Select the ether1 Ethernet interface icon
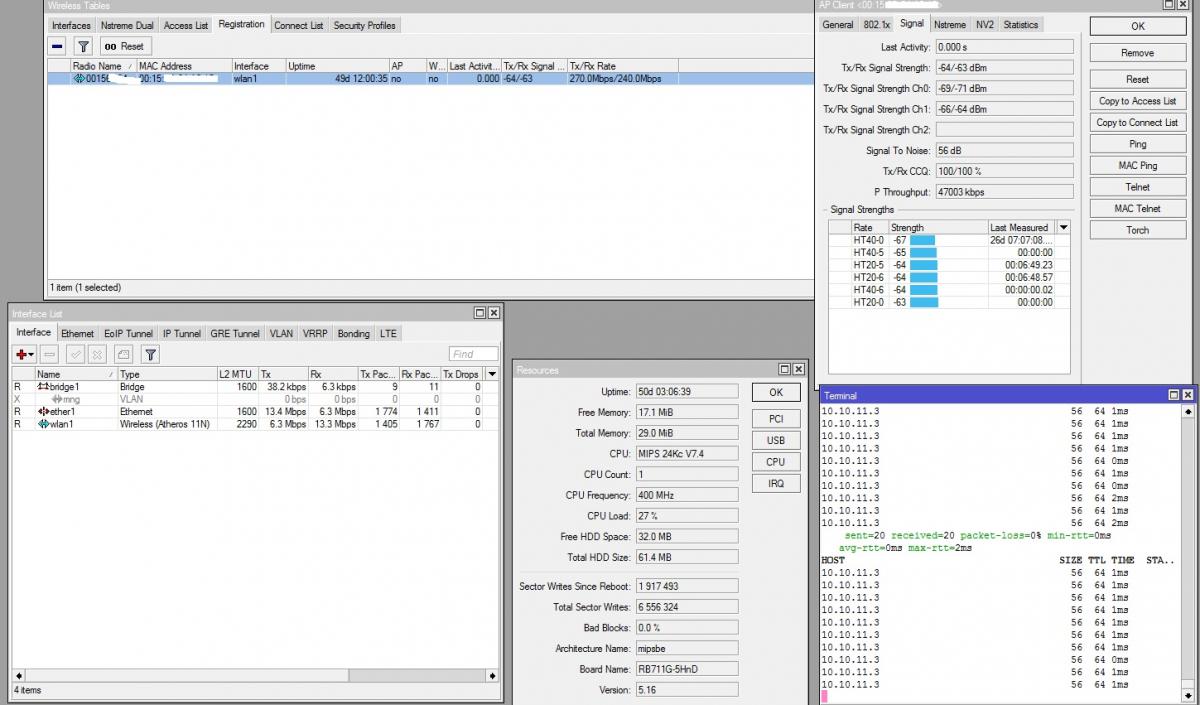Viewport: 1200px width, 705px height. point(43,412)
